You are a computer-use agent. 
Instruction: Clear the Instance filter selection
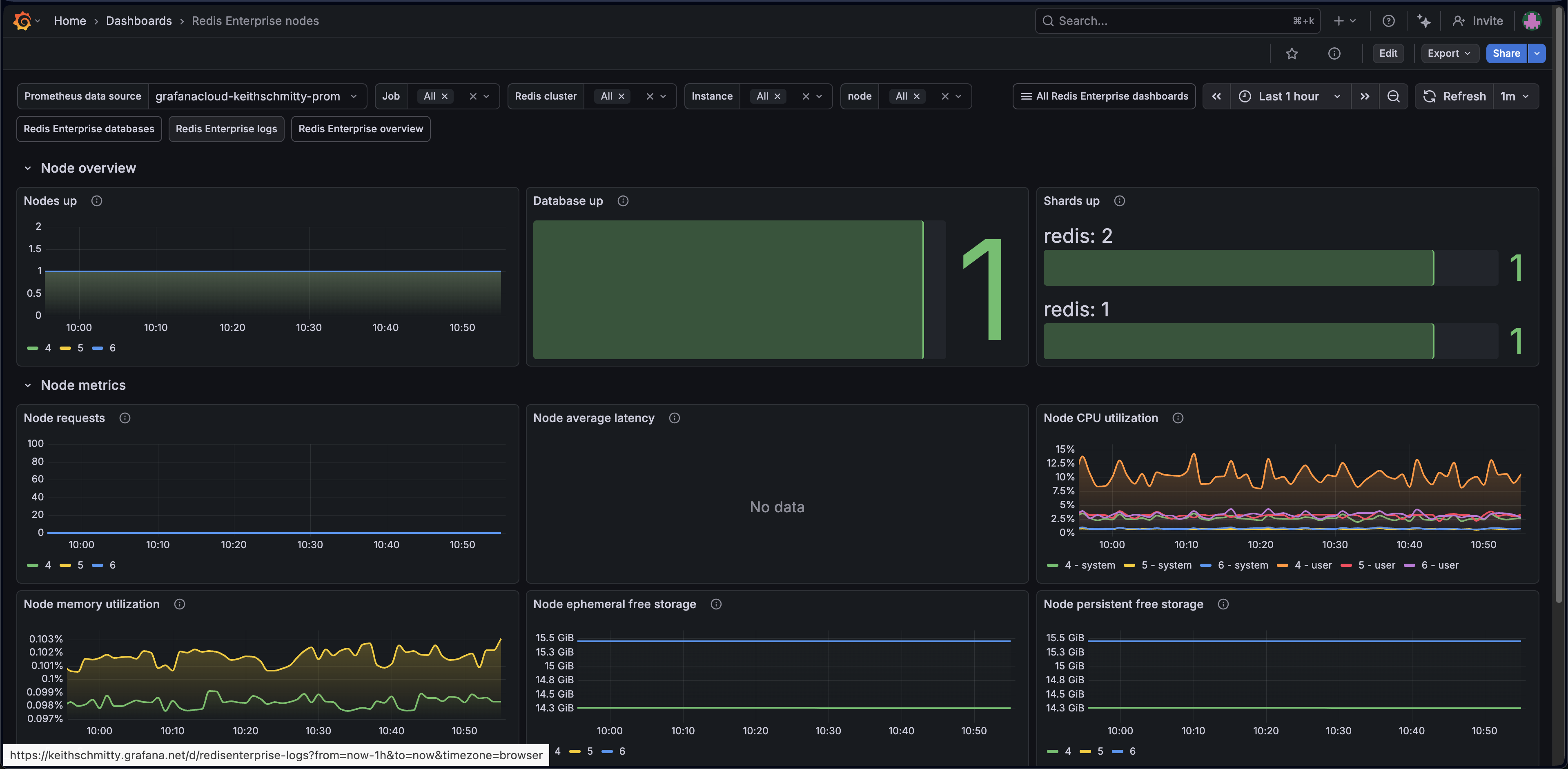click(x=806, y=96)
